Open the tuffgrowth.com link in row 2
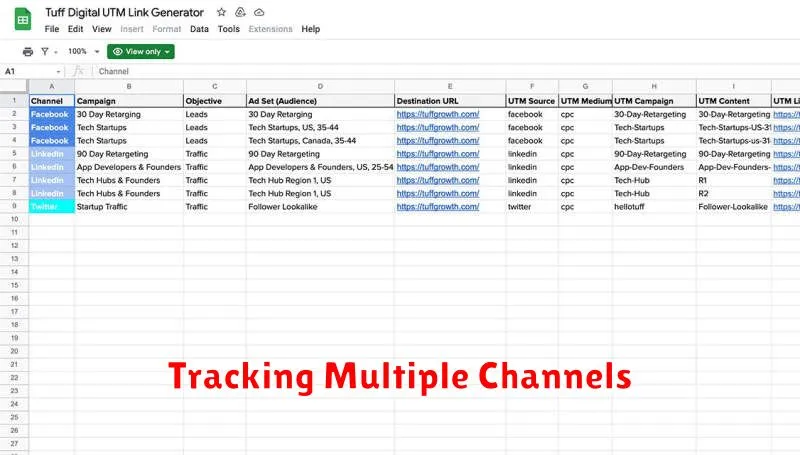This screenshot has height=455, width=800. [x=438, y=115]
